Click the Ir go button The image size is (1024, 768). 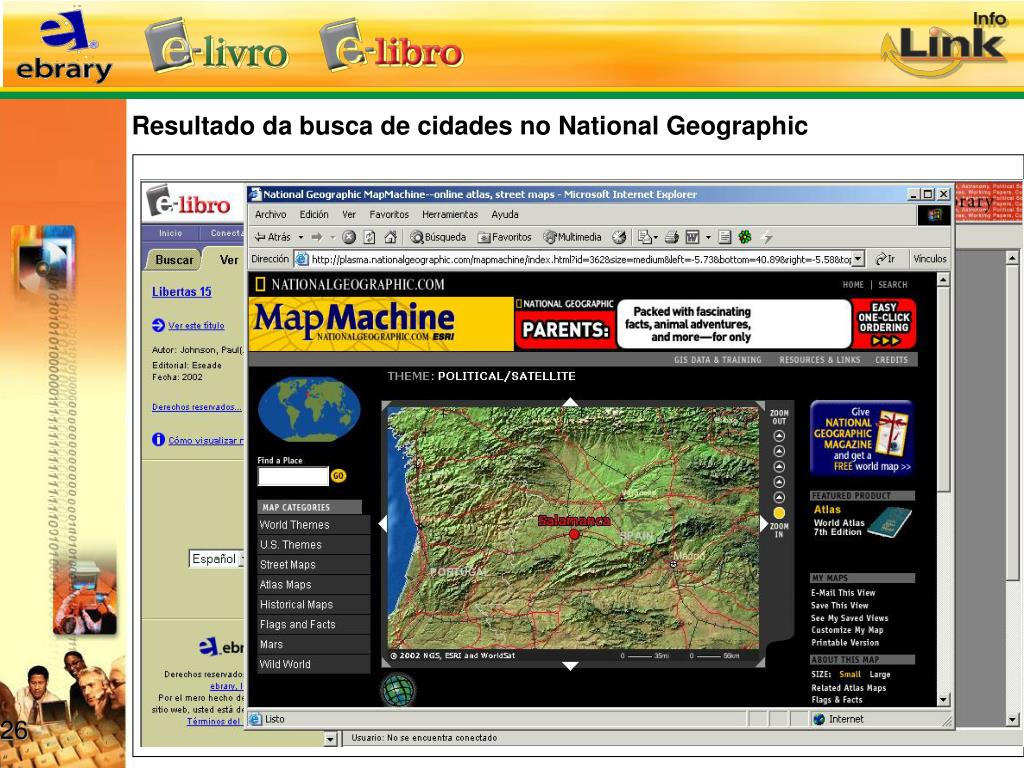(886, 259)
